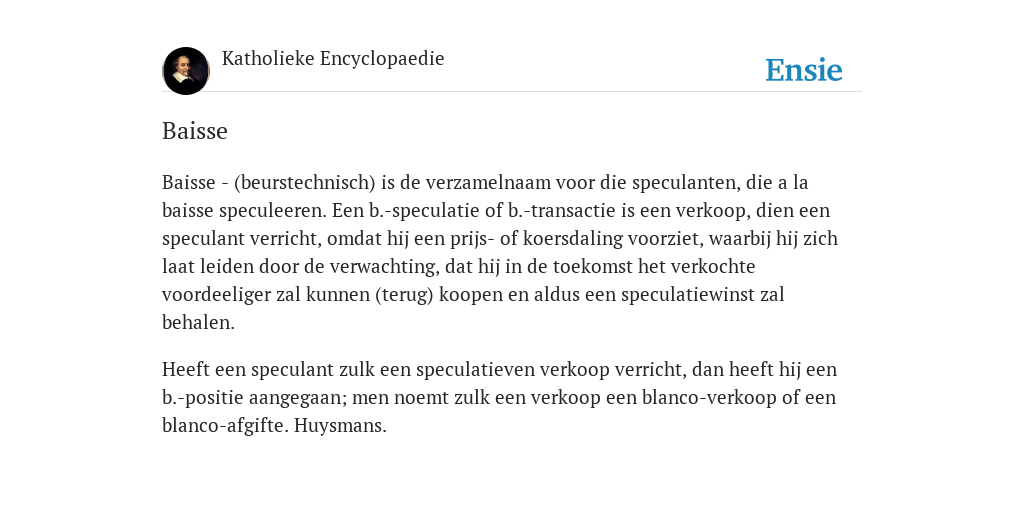The height and width of the screenshot is (512, 1024).
Task: Click the author name Huysmans
Action: (x=340, y=426)
